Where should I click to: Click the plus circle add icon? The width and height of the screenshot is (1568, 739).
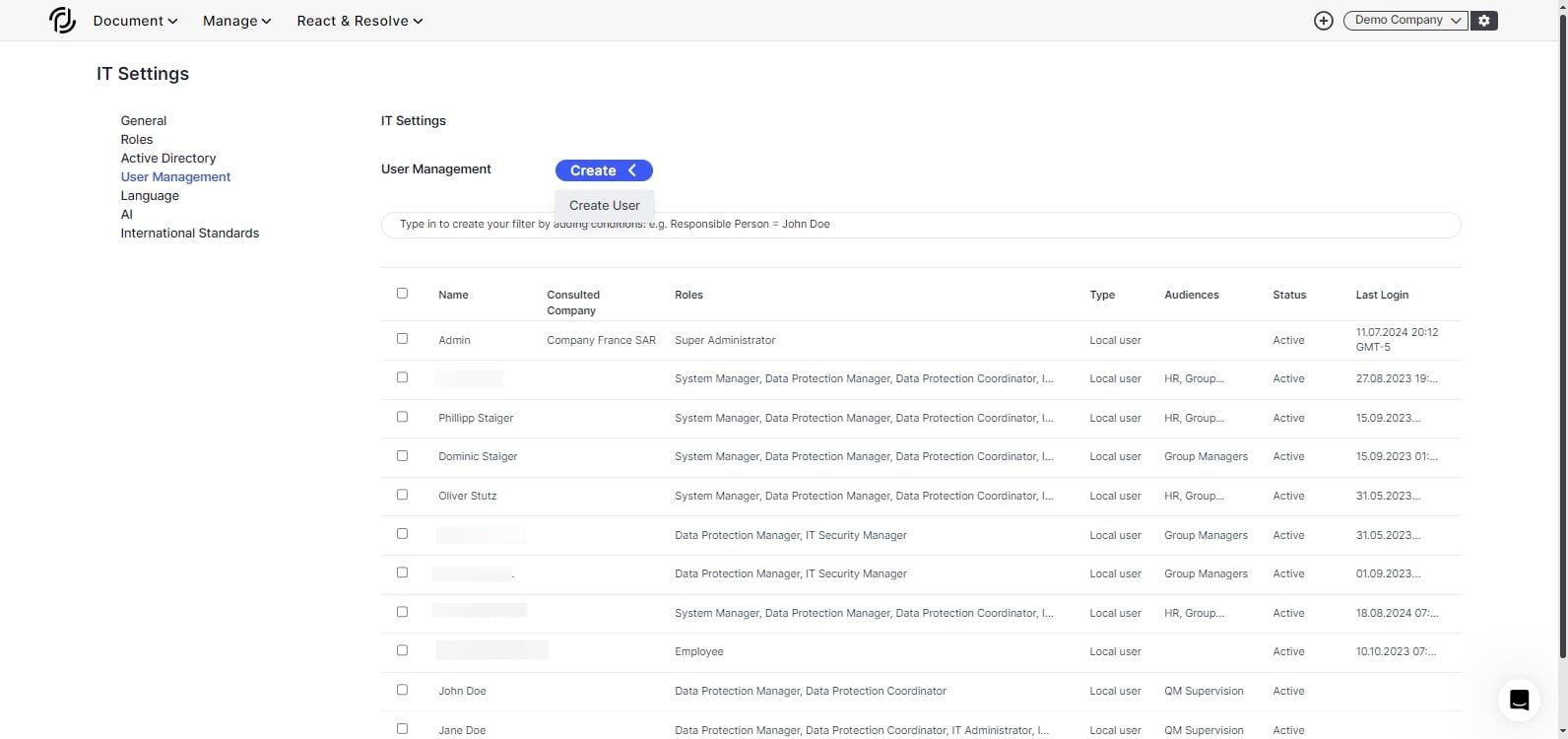coord(1324,21)
